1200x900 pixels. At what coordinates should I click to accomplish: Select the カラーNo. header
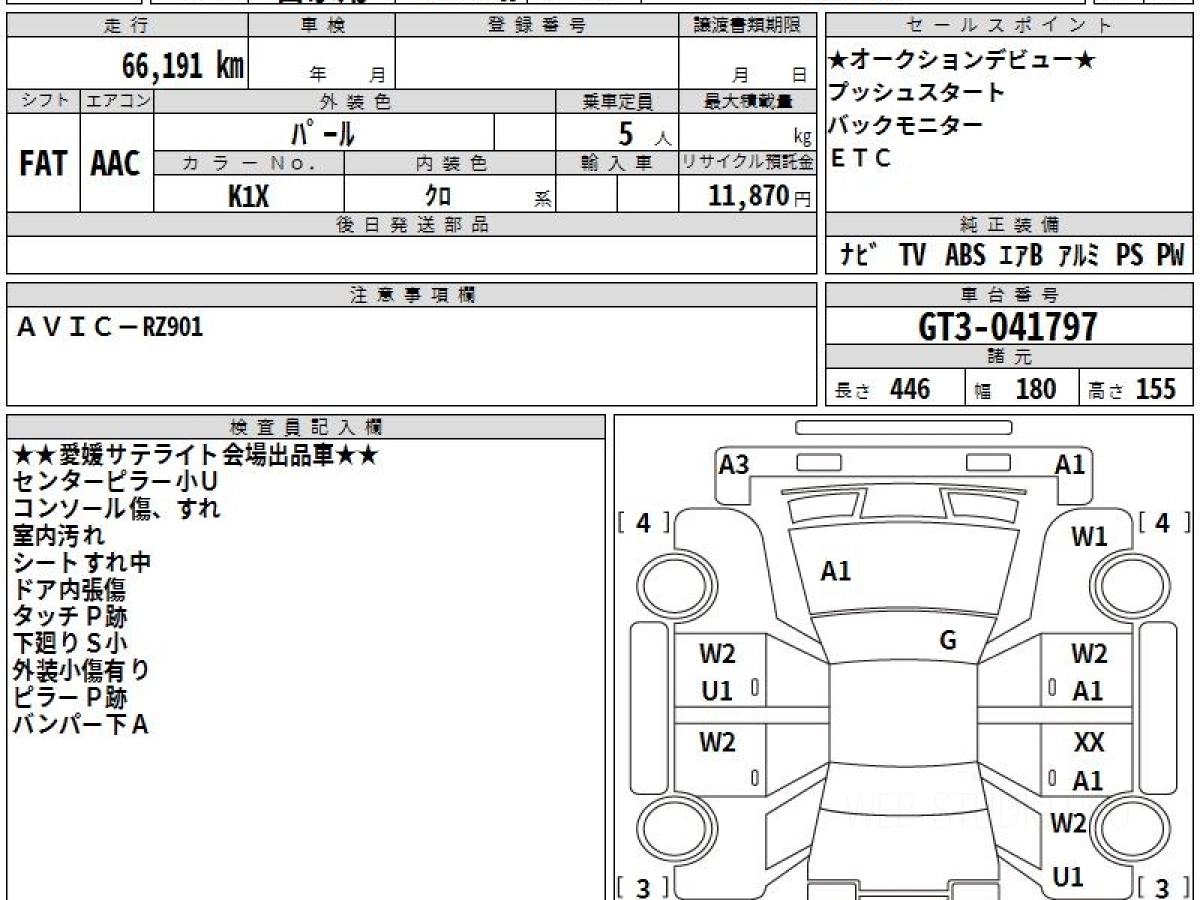249,164
